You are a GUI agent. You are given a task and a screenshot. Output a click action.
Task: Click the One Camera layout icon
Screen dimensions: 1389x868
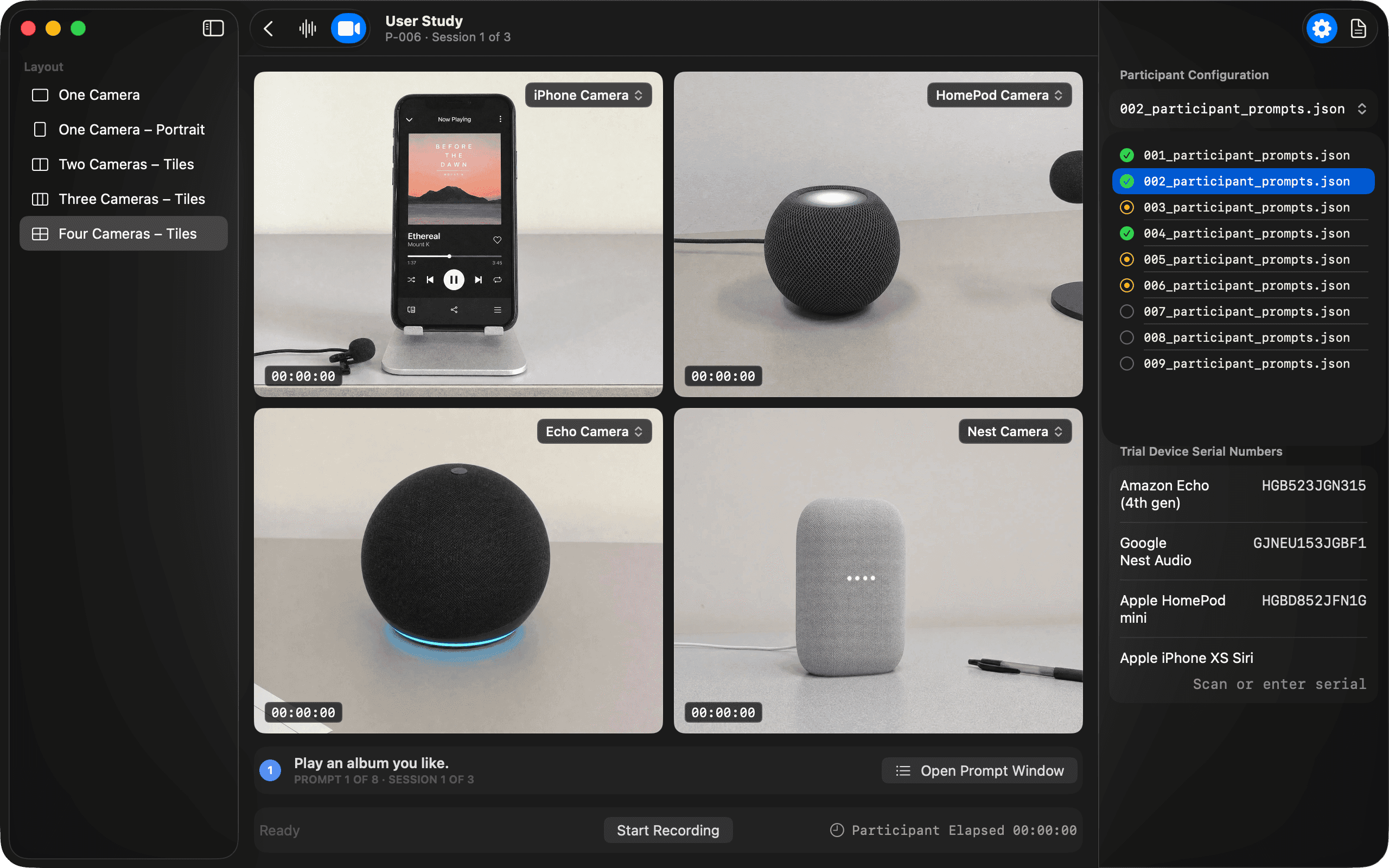point(40,95)
